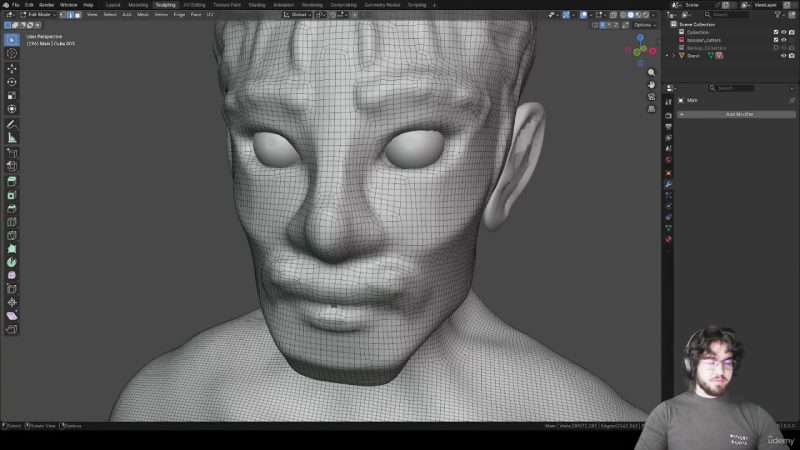Open the Mesh menu in viewport header
Image resolution: width=800 pixels, height=450 pixels.
[142, 15]
